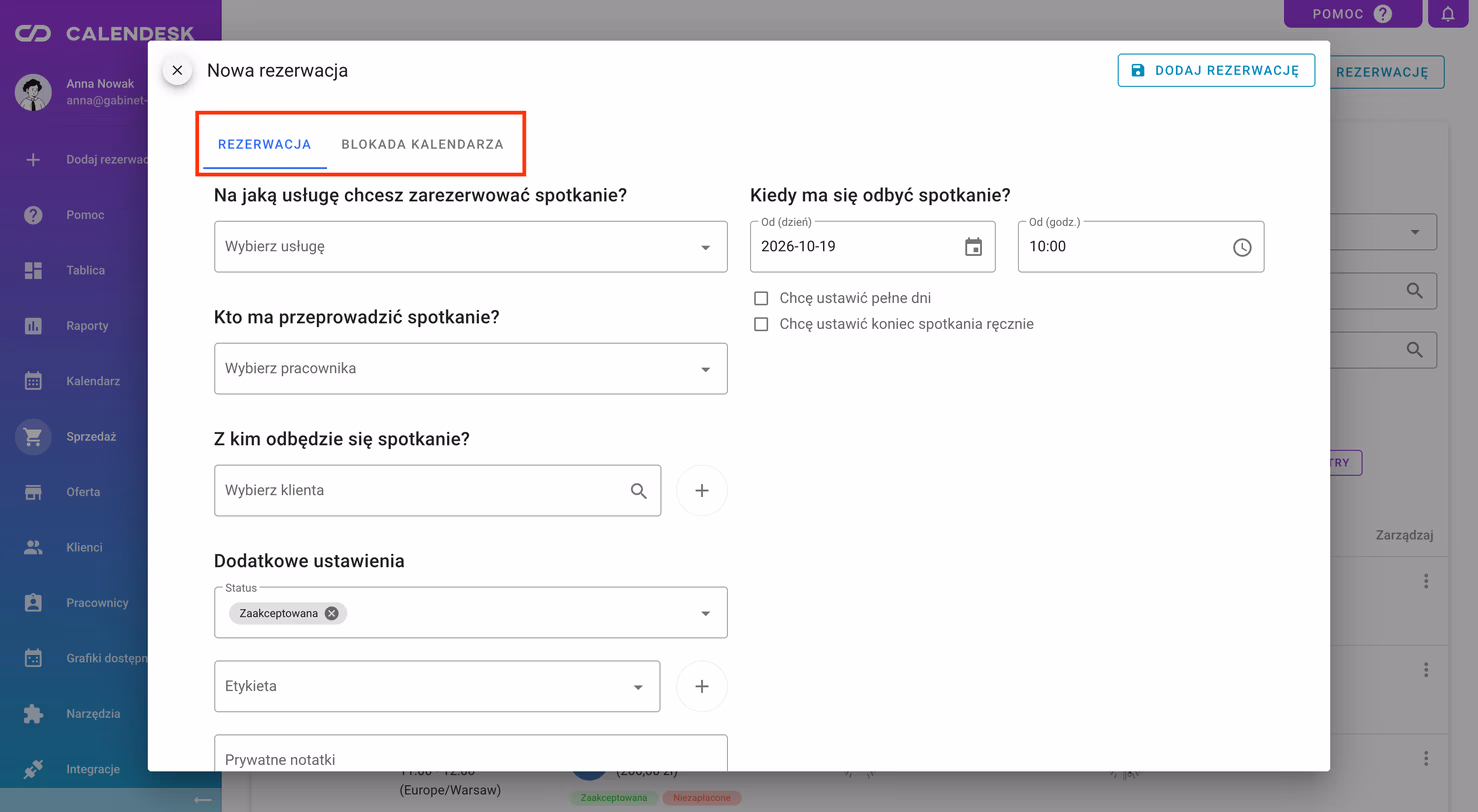Click the Dodaj rezerwację plus icon in sidebar
The width and height of the screenshot is (1478, 812).
click(33, 159)
